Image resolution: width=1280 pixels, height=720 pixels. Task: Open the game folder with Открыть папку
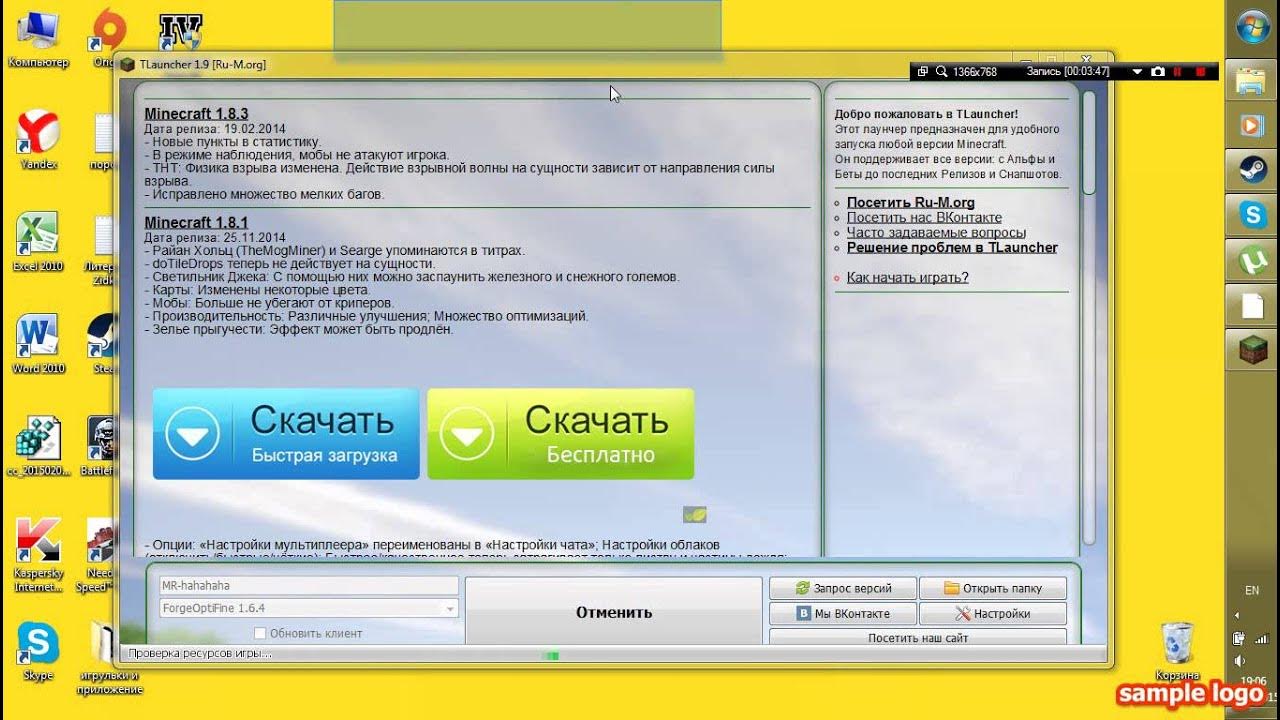(993, 588)
